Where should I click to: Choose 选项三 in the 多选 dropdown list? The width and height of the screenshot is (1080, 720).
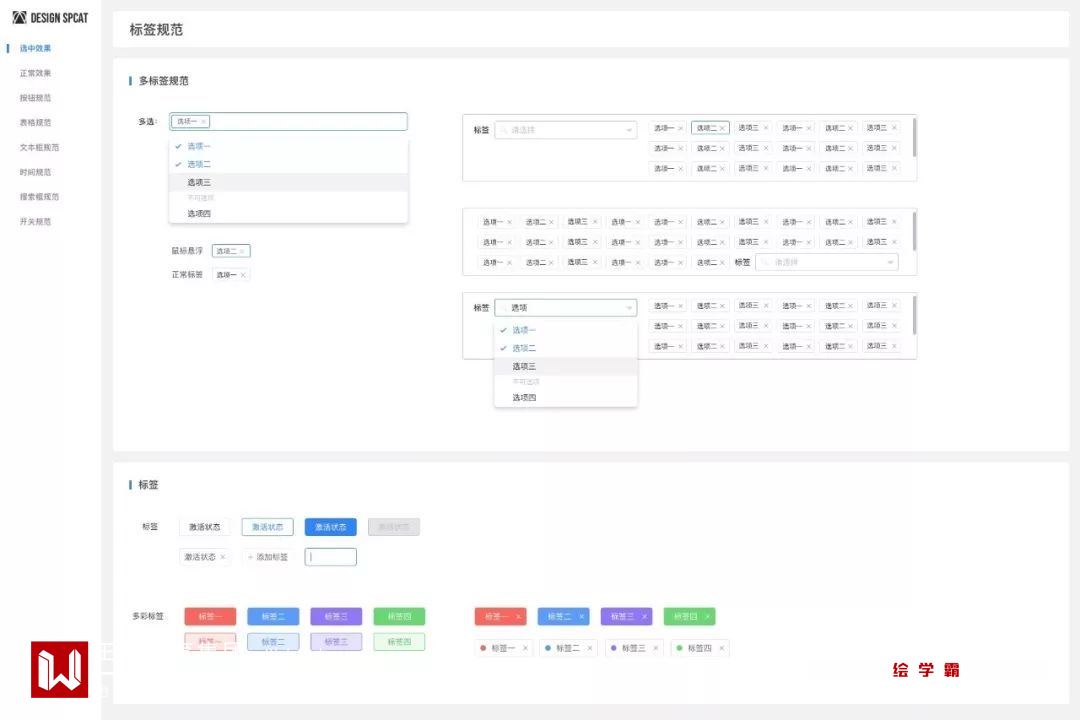point(289,183)
